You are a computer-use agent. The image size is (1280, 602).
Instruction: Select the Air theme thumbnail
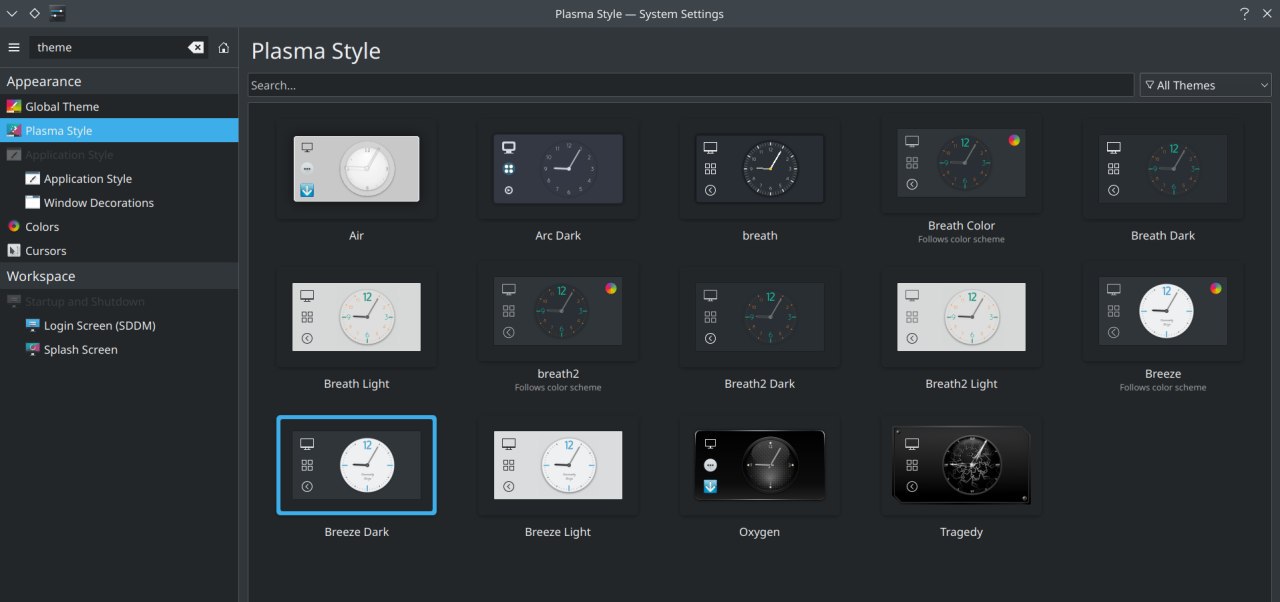tap(356, 168)
